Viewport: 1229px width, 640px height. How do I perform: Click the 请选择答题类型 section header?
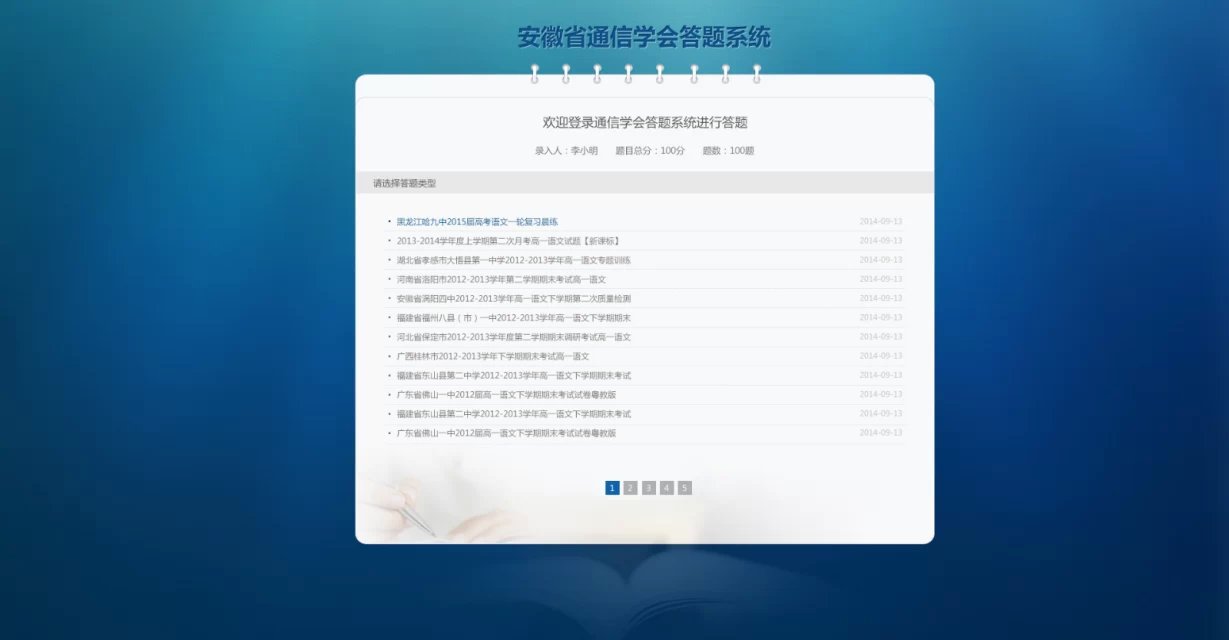404,184
